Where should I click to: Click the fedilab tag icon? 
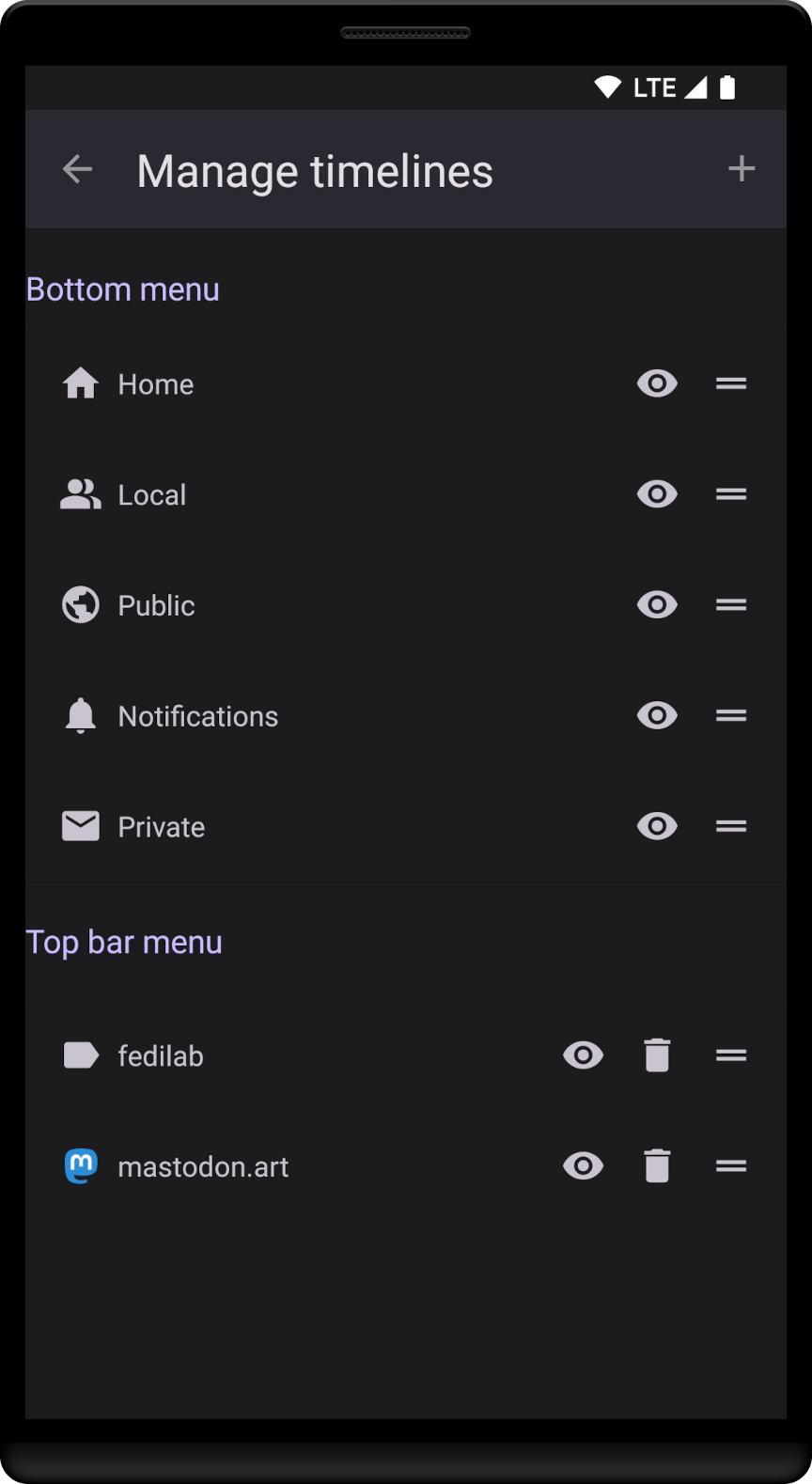pyautogui.click(x=81, y=1055)
